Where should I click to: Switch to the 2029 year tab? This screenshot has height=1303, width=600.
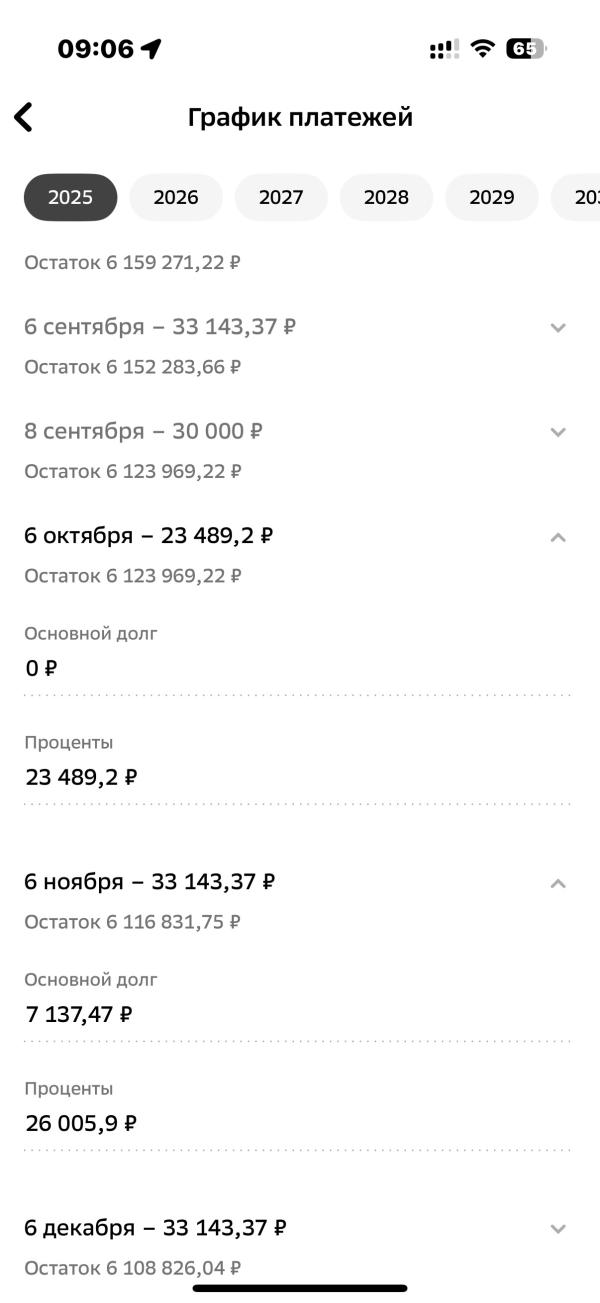pos(491,197)
